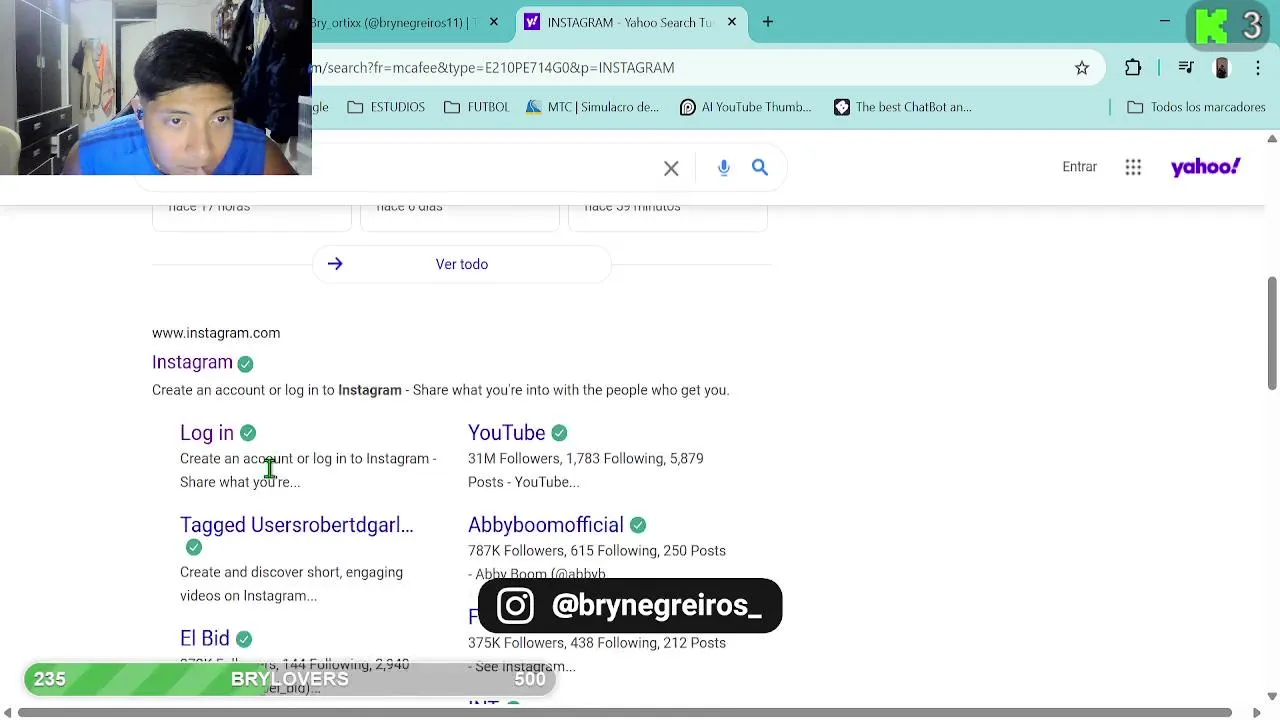This screenshot has width=1280, height=720.
Task: Close the INSTAGRAM Yahoo Search tab
Action: (x=732, y=22)
